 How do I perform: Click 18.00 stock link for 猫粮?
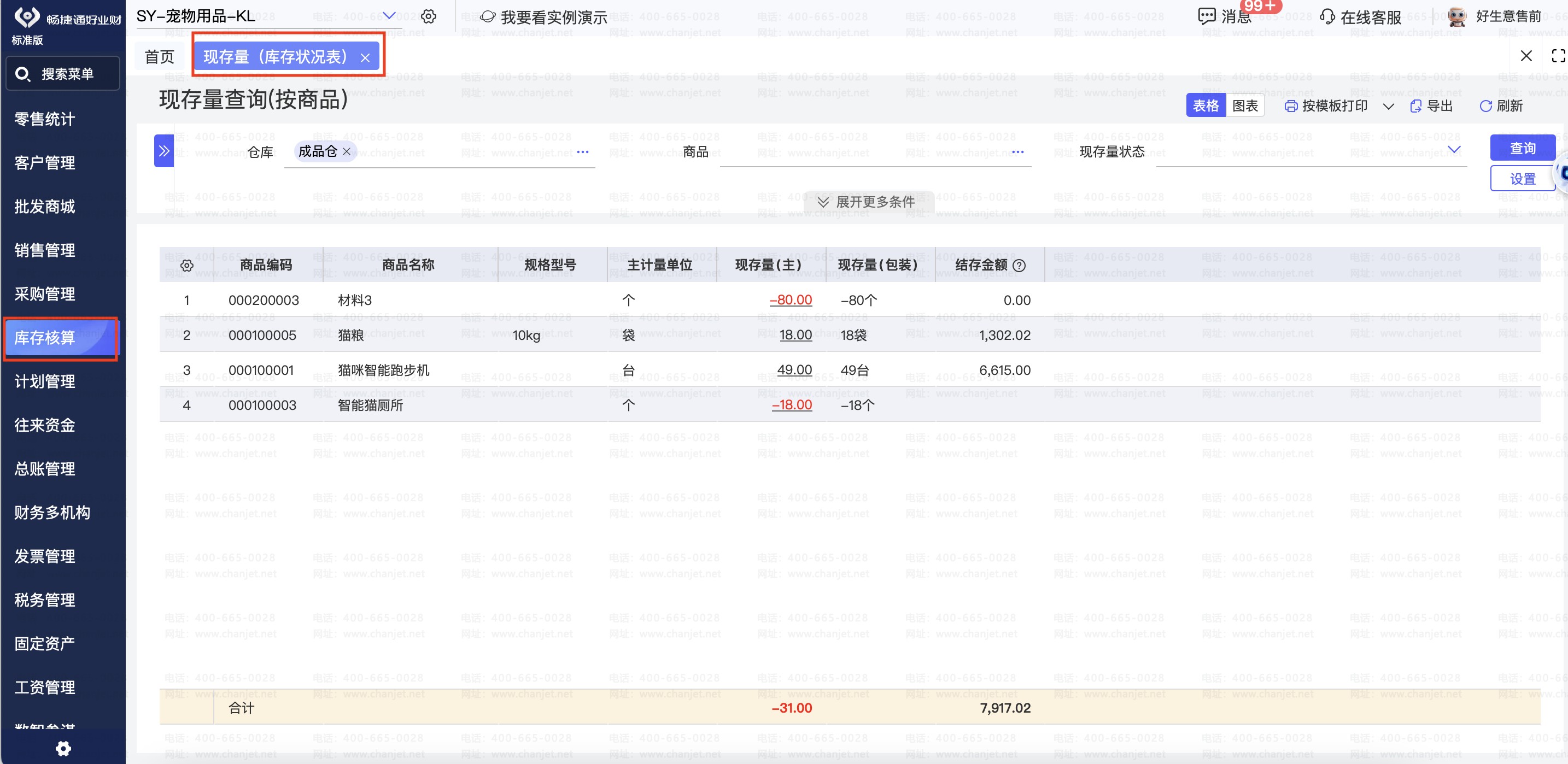tap(795, 335)
